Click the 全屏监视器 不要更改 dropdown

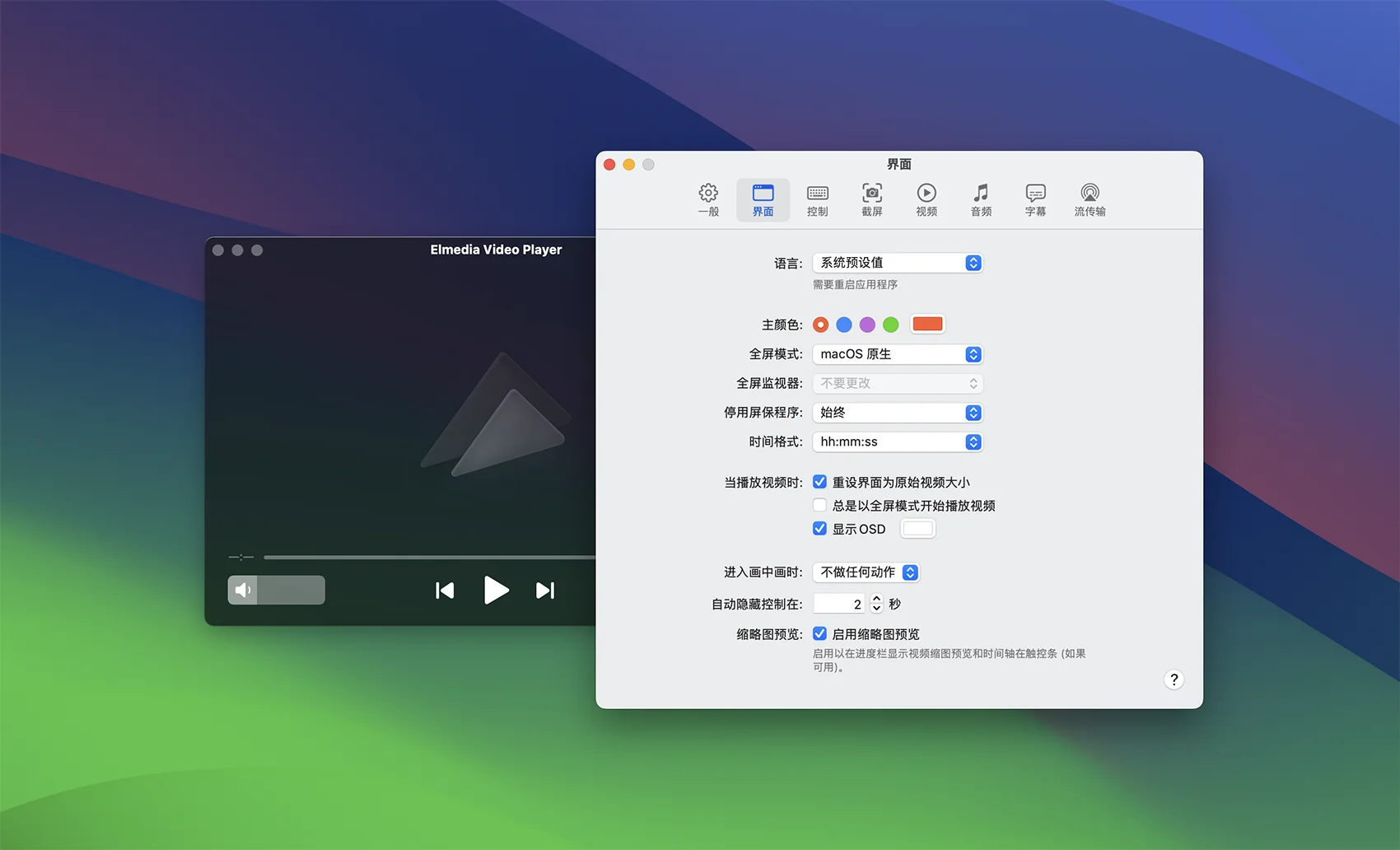pyautogui.click(x=898, y=383)
